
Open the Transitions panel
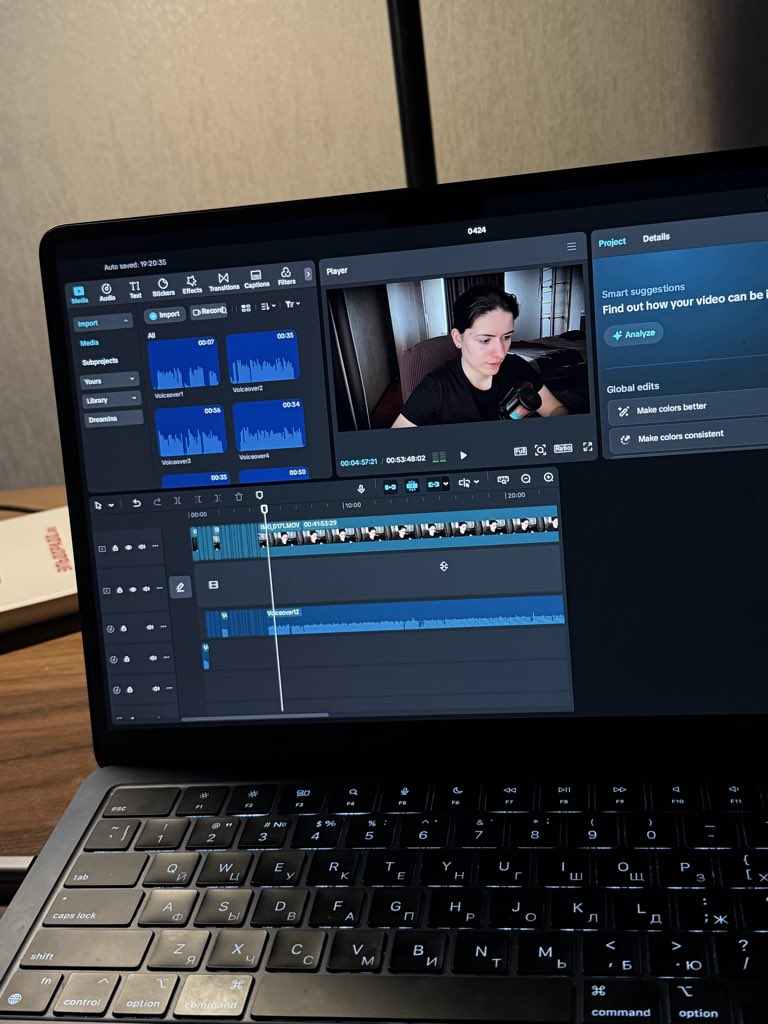pos(223,282)
